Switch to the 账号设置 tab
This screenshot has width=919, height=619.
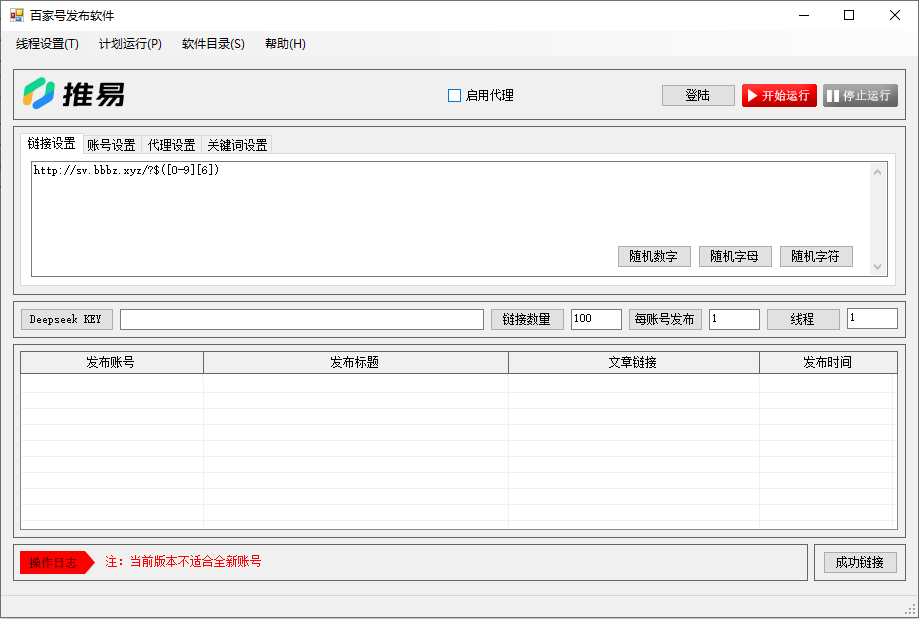(x=111, y=145)
